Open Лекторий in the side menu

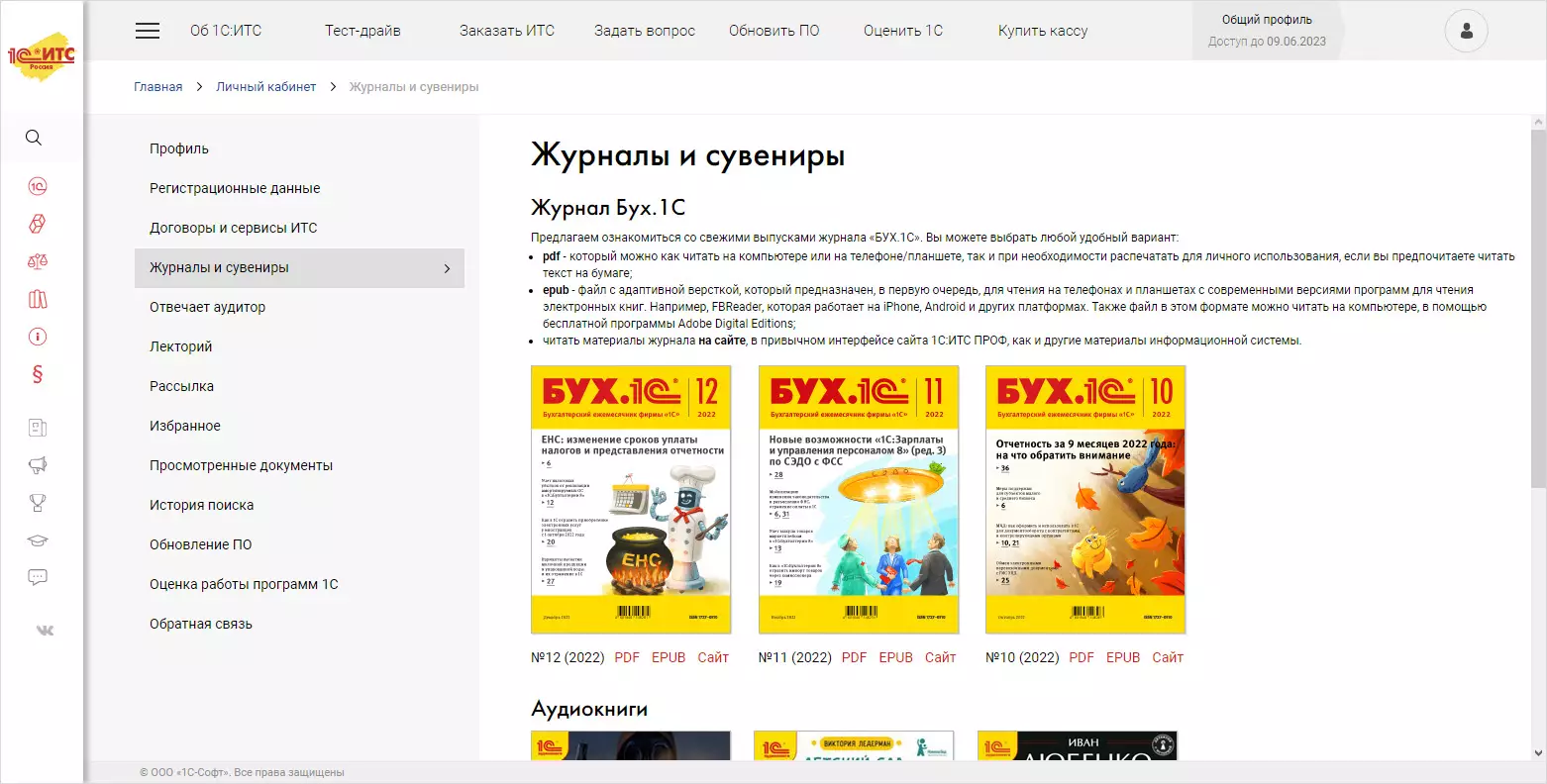[x=181, y=346]
